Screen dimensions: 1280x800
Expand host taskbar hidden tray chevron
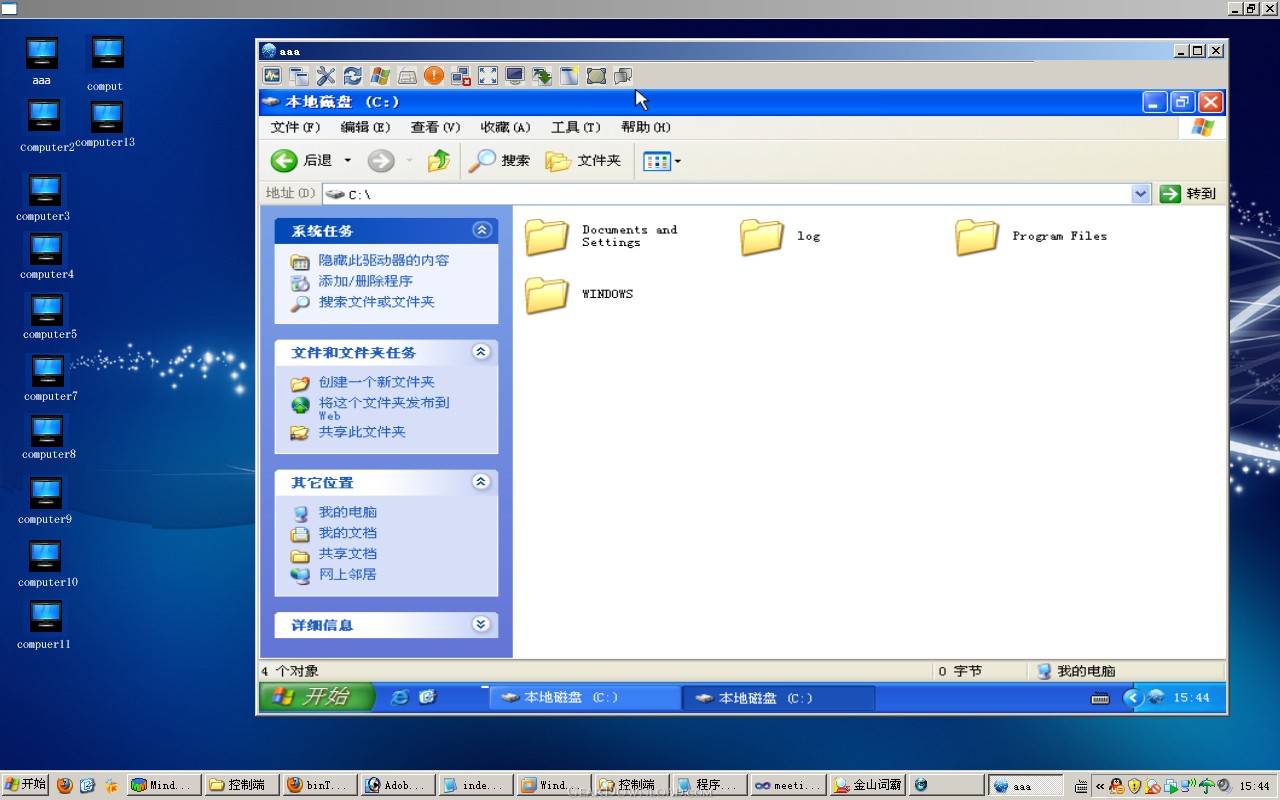(x=1101, y=786)
